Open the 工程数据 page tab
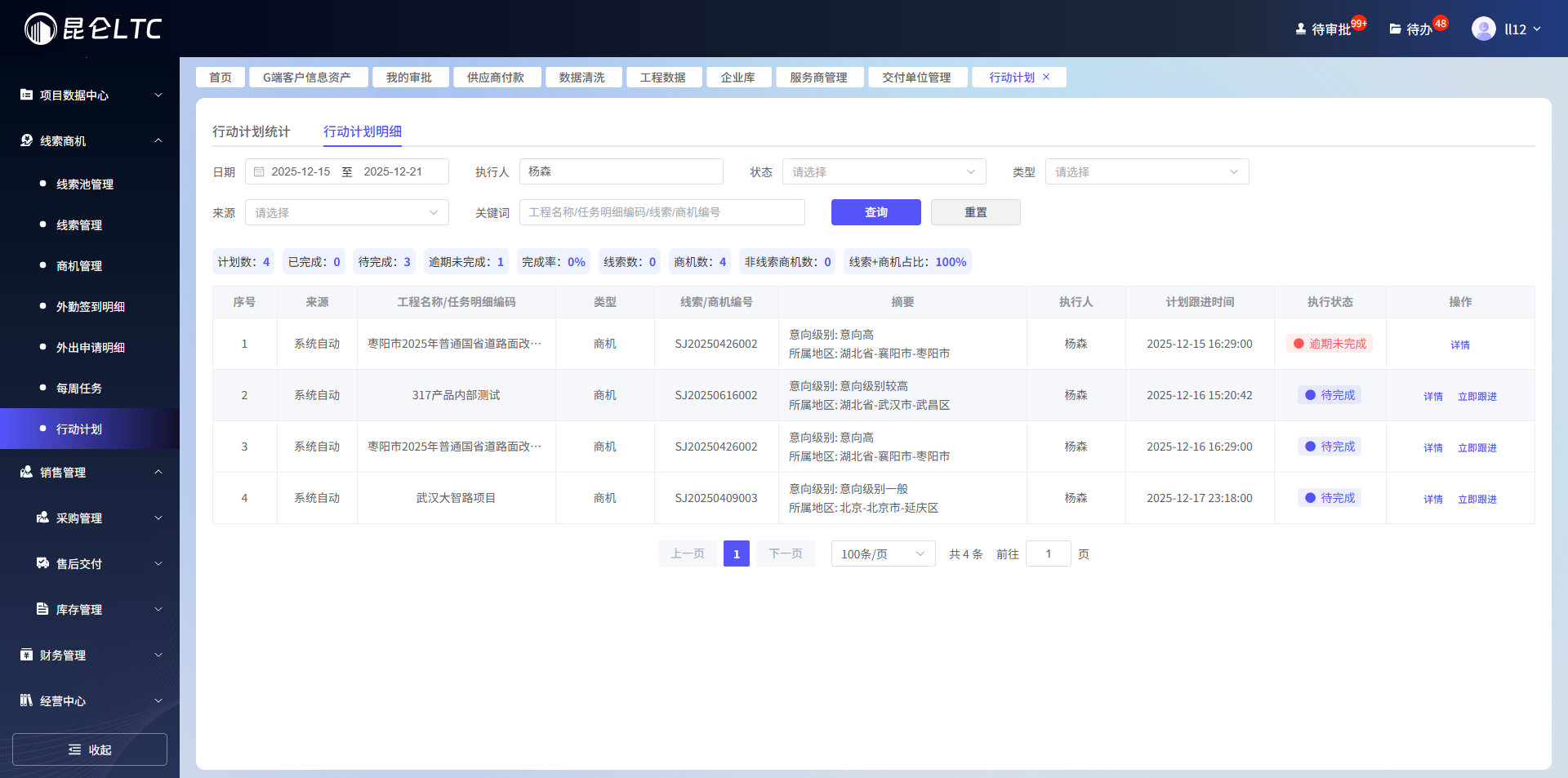 [662, 77]
